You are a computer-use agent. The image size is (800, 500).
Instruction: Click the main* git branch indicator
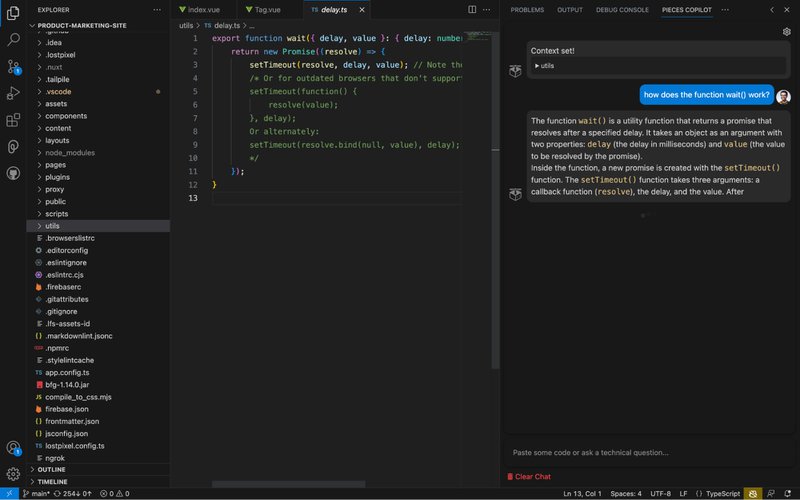36,493
